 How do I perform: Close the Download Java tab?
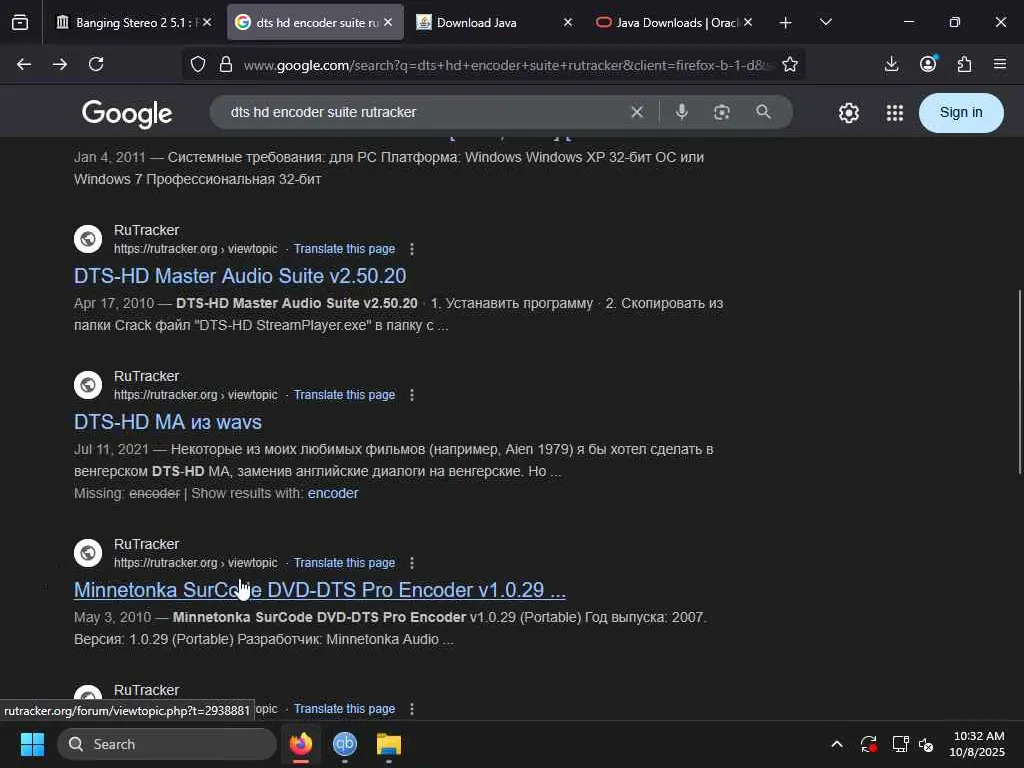point(568,22)
